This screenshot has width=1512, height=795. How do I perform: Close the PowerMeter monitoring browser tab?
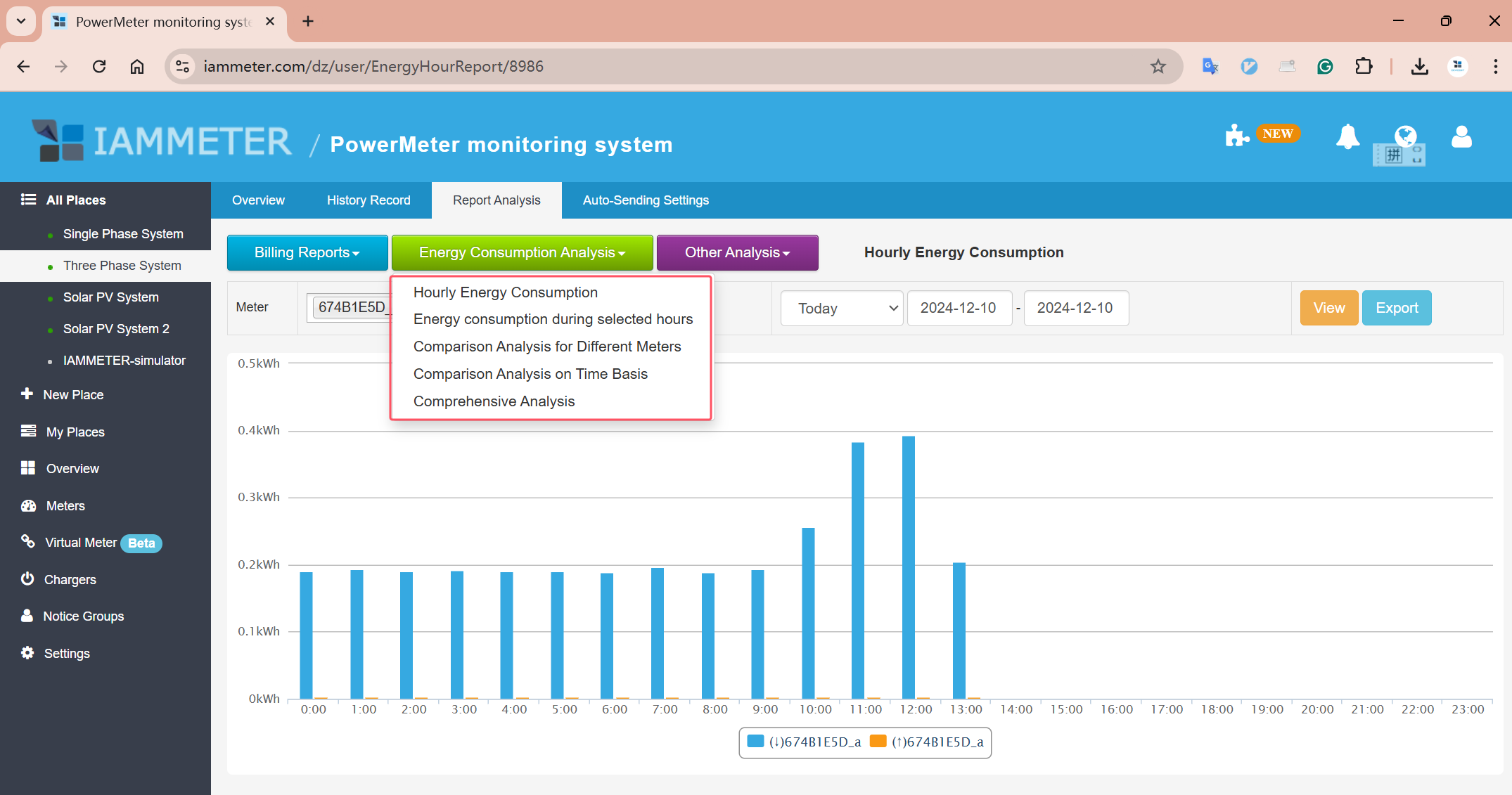(270, 21)
